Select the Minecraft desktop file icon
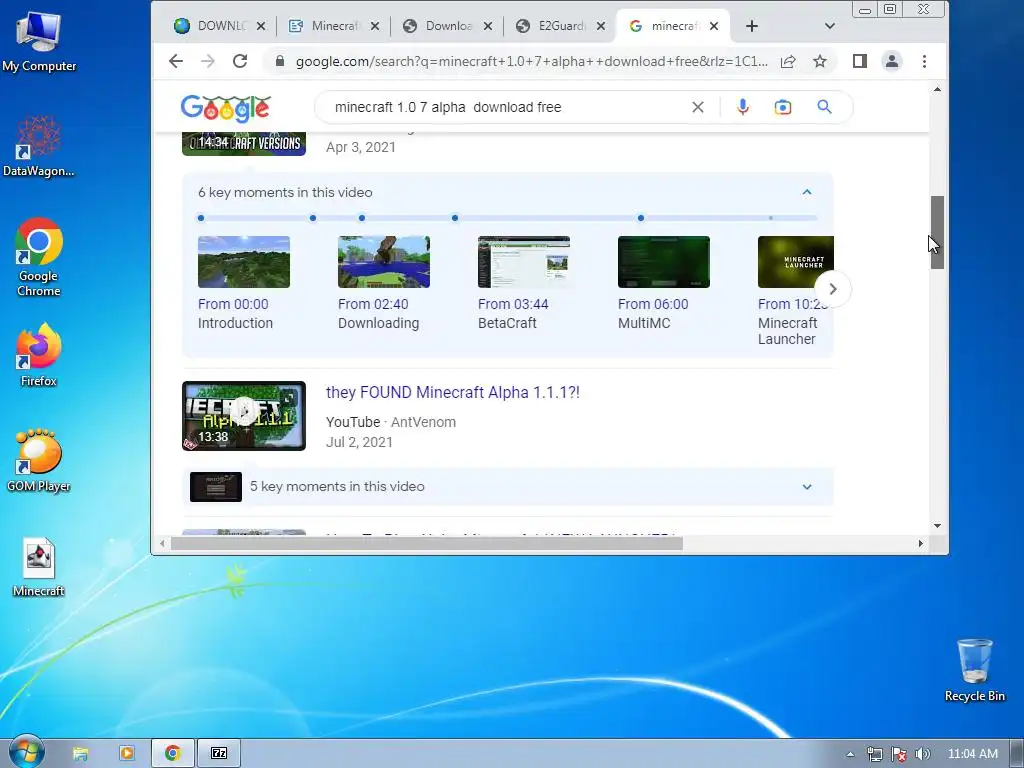The image size is (1024, 768). [39, 567]
